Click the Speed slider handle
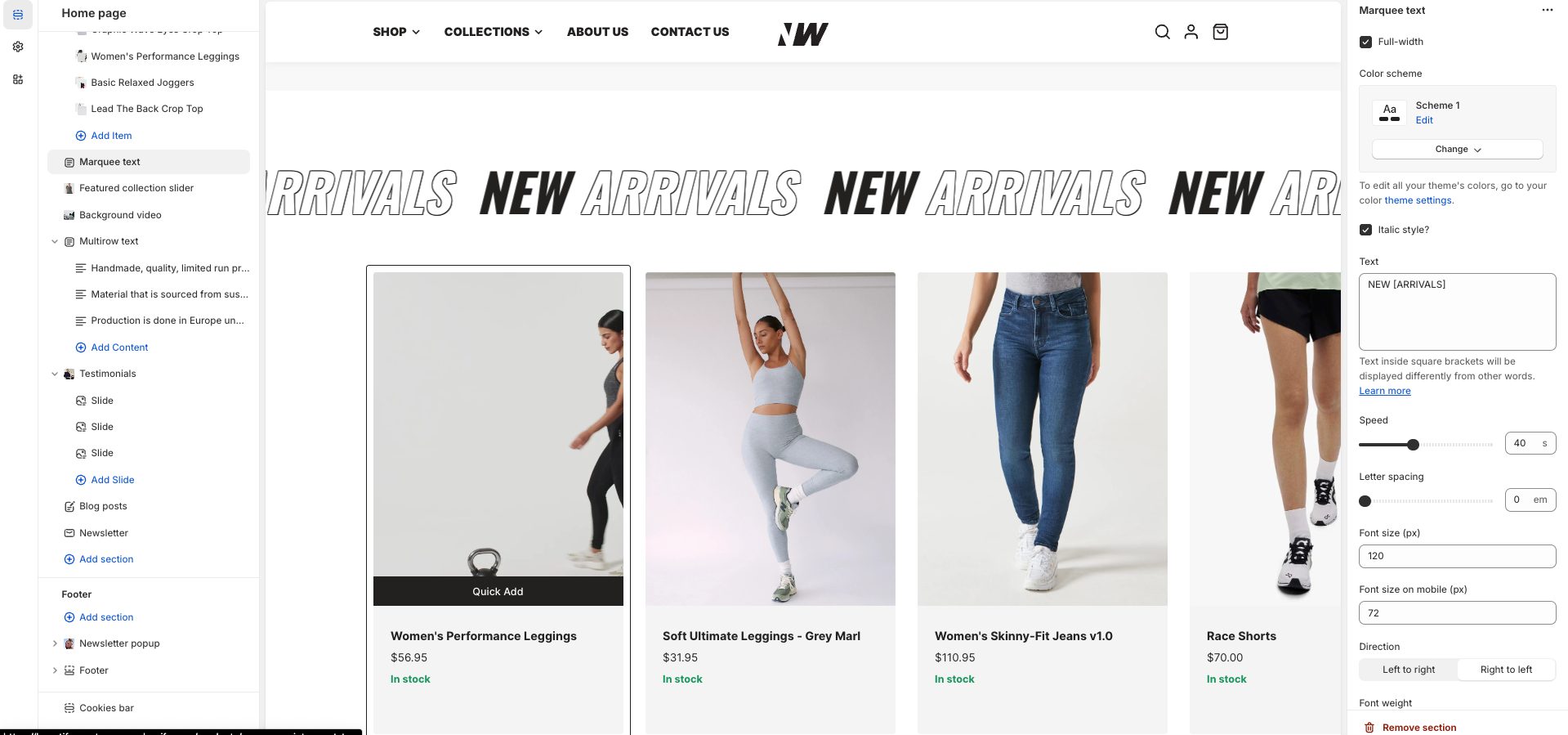This screenshot has height=735, width=1568. pos(1413,445)
